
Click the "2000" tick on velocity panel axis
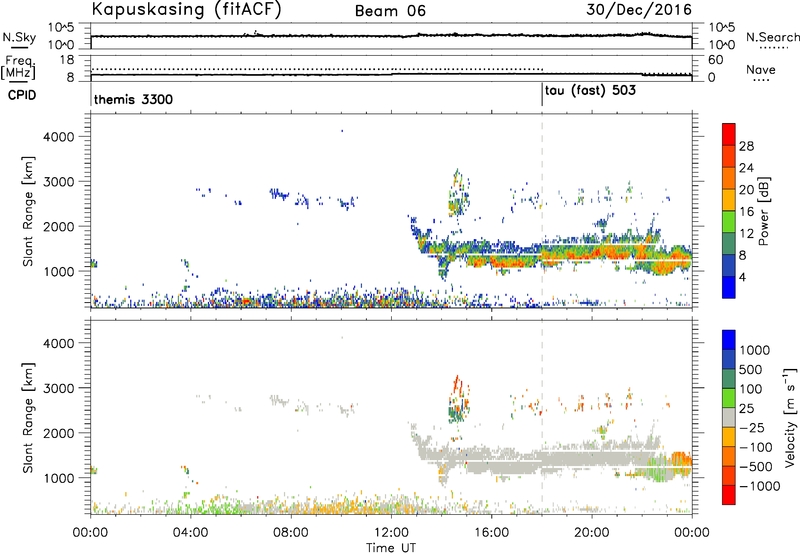[59, 433]
